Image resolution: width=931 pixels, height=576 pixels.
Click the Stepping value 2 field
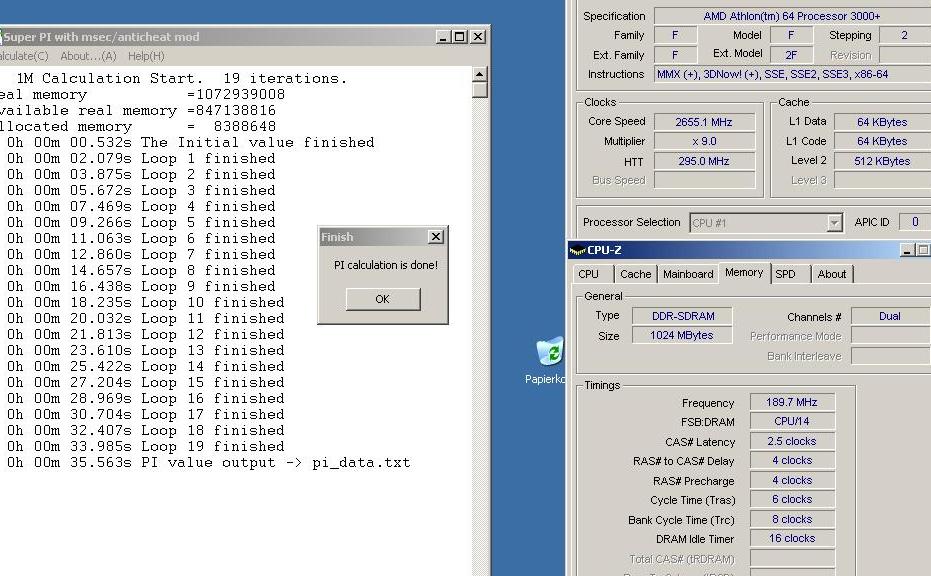point(904,35)
